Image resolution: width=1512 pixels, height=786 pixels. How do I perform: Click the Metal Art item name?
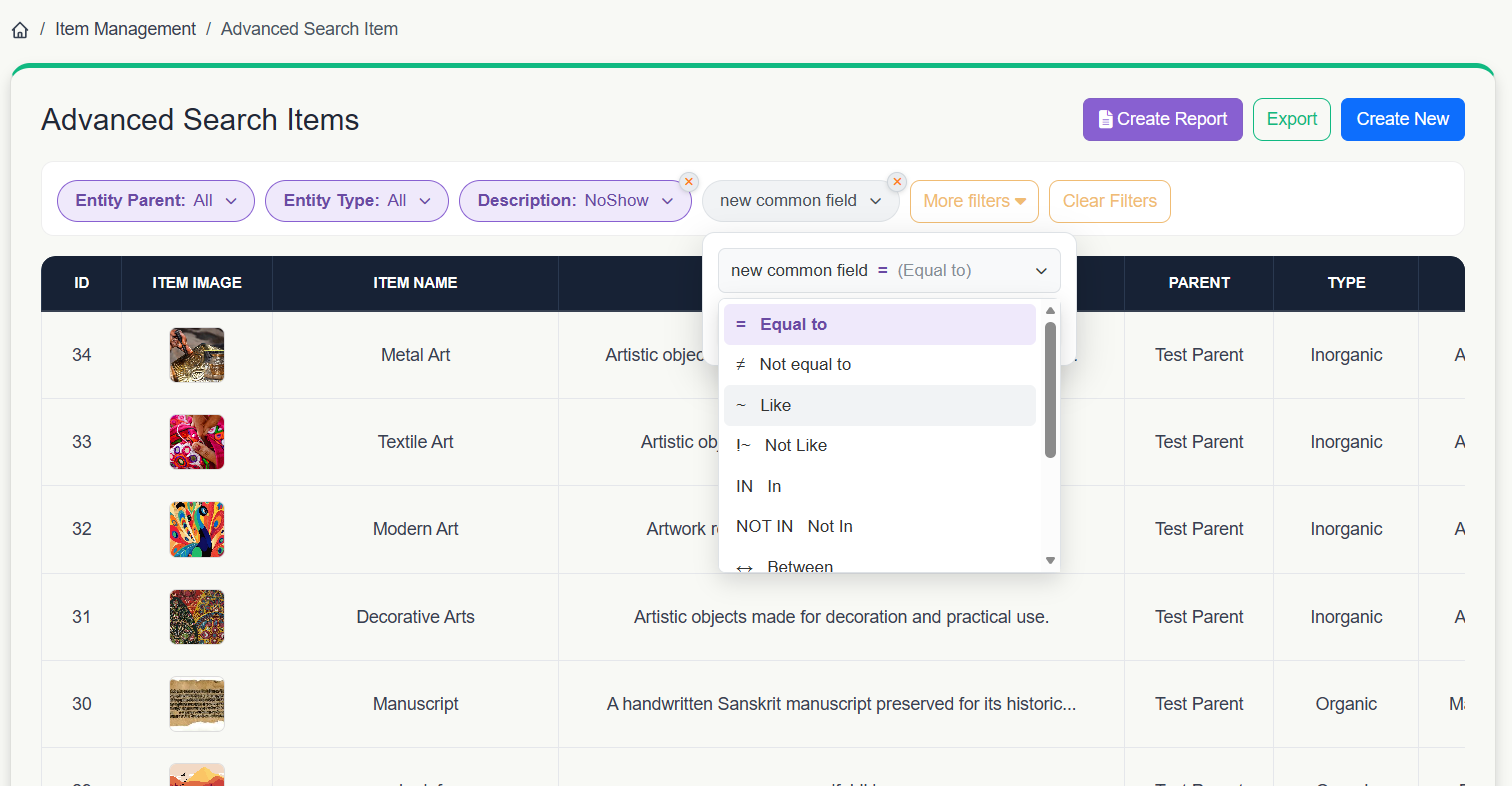click(x=416, y=355)
